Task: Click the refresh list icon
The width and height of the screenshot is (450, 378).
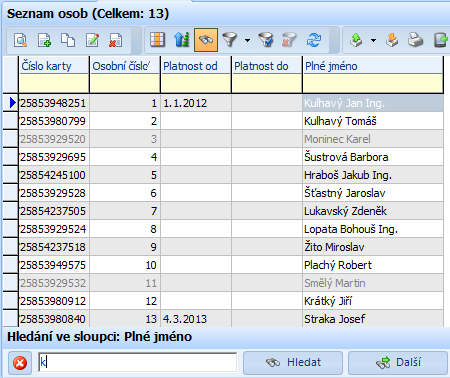Action: (x=314, y=40)
